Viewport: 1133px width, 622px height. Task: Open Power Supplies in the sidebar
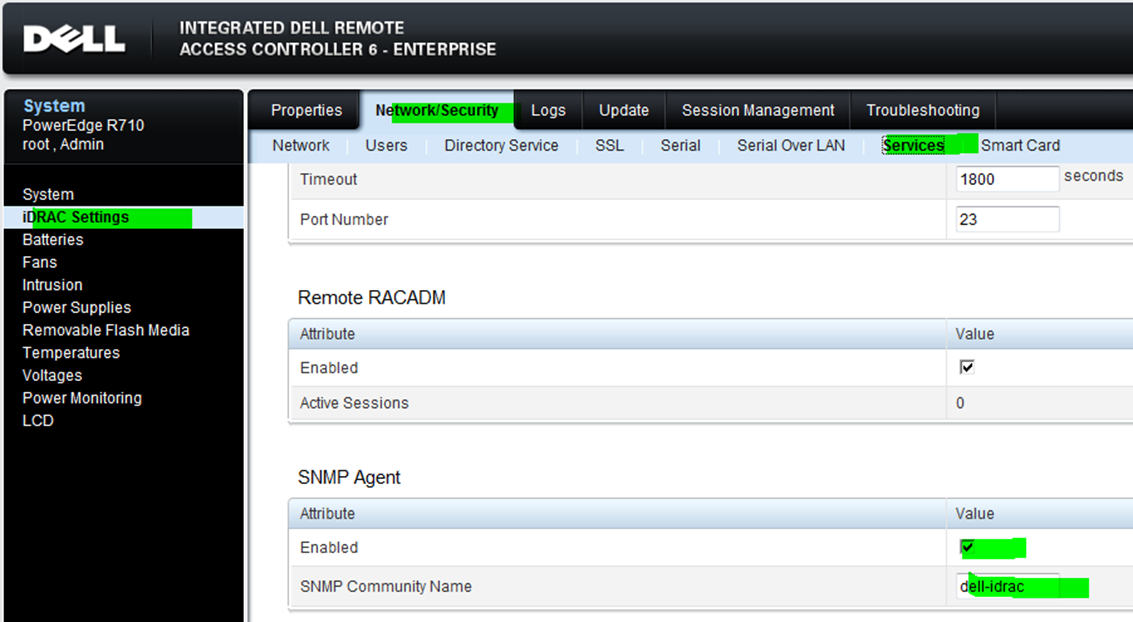[76, 308]
